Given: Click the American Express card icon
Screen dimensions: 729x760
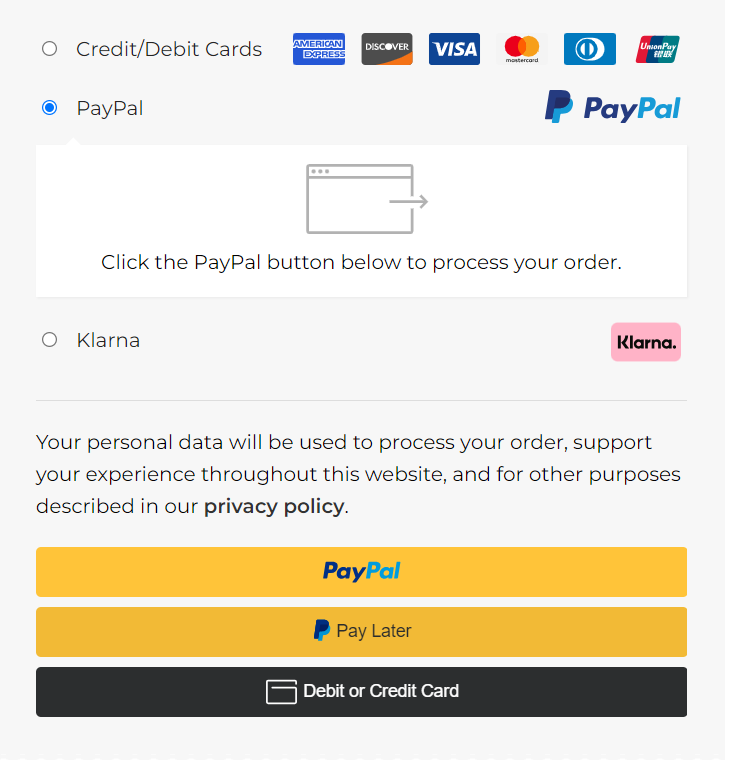Looking at the screenshot, I should pos(318,49).
